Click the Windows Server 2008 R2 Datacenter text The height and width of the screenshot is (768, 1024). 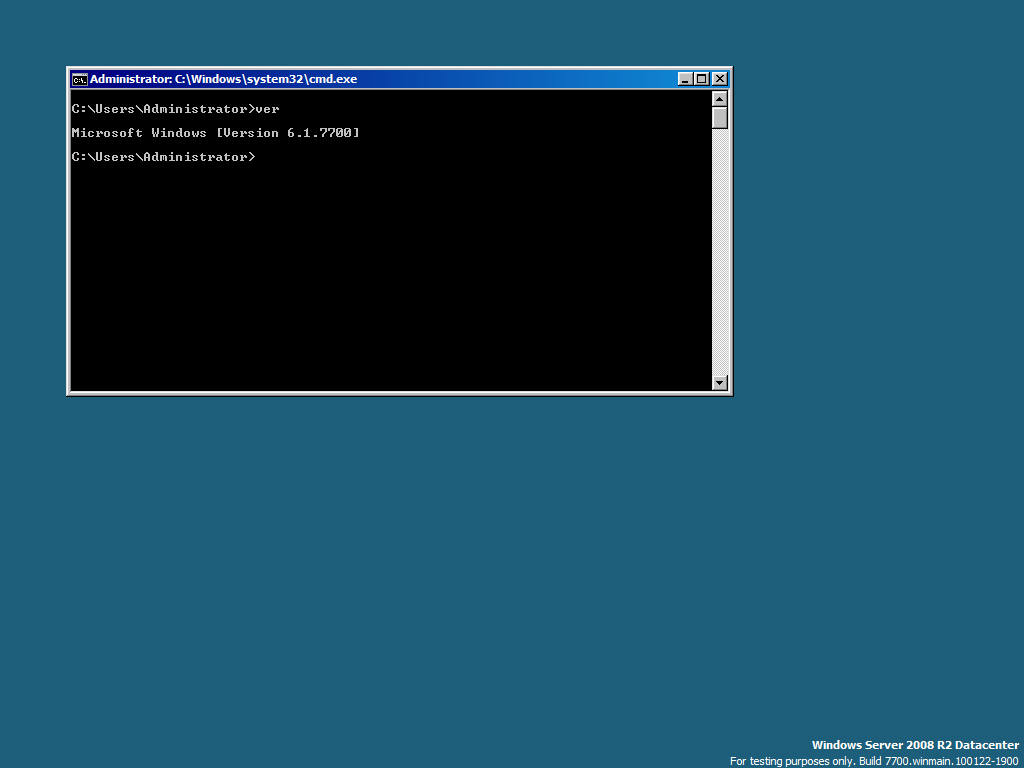click(915, 745)
